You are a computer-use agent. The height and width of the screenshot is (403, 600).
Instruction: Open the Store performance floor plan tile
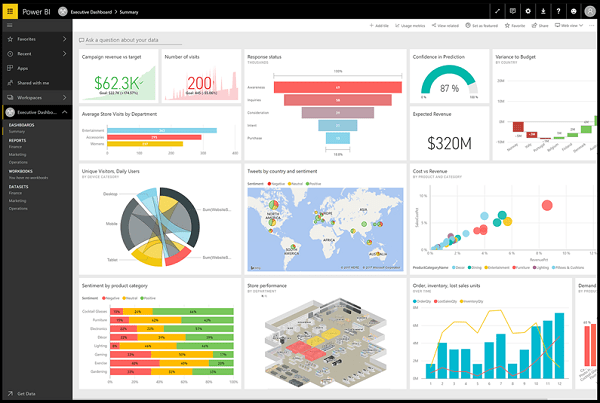[325, 333]
